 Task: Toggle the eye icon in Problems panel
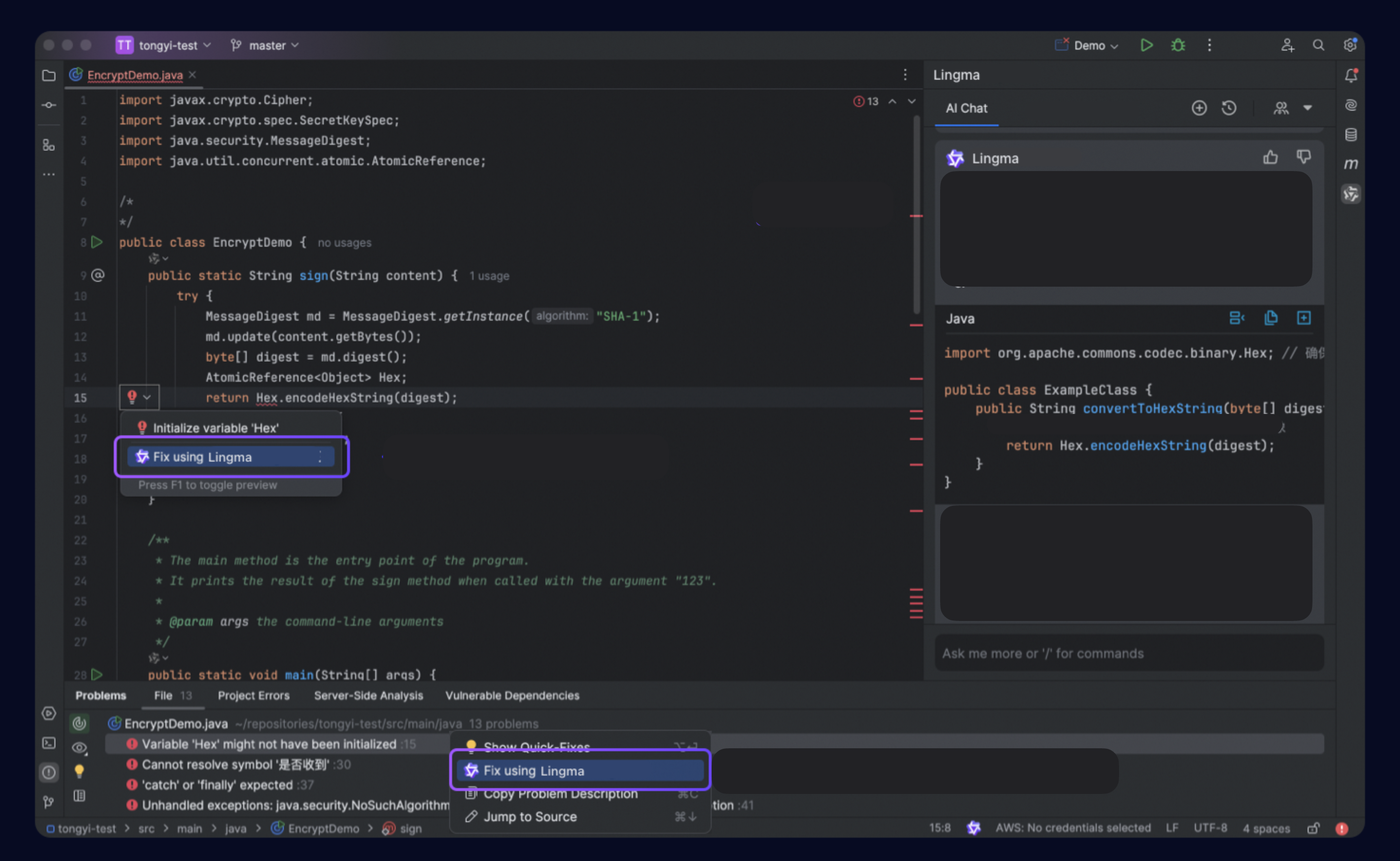80,748
